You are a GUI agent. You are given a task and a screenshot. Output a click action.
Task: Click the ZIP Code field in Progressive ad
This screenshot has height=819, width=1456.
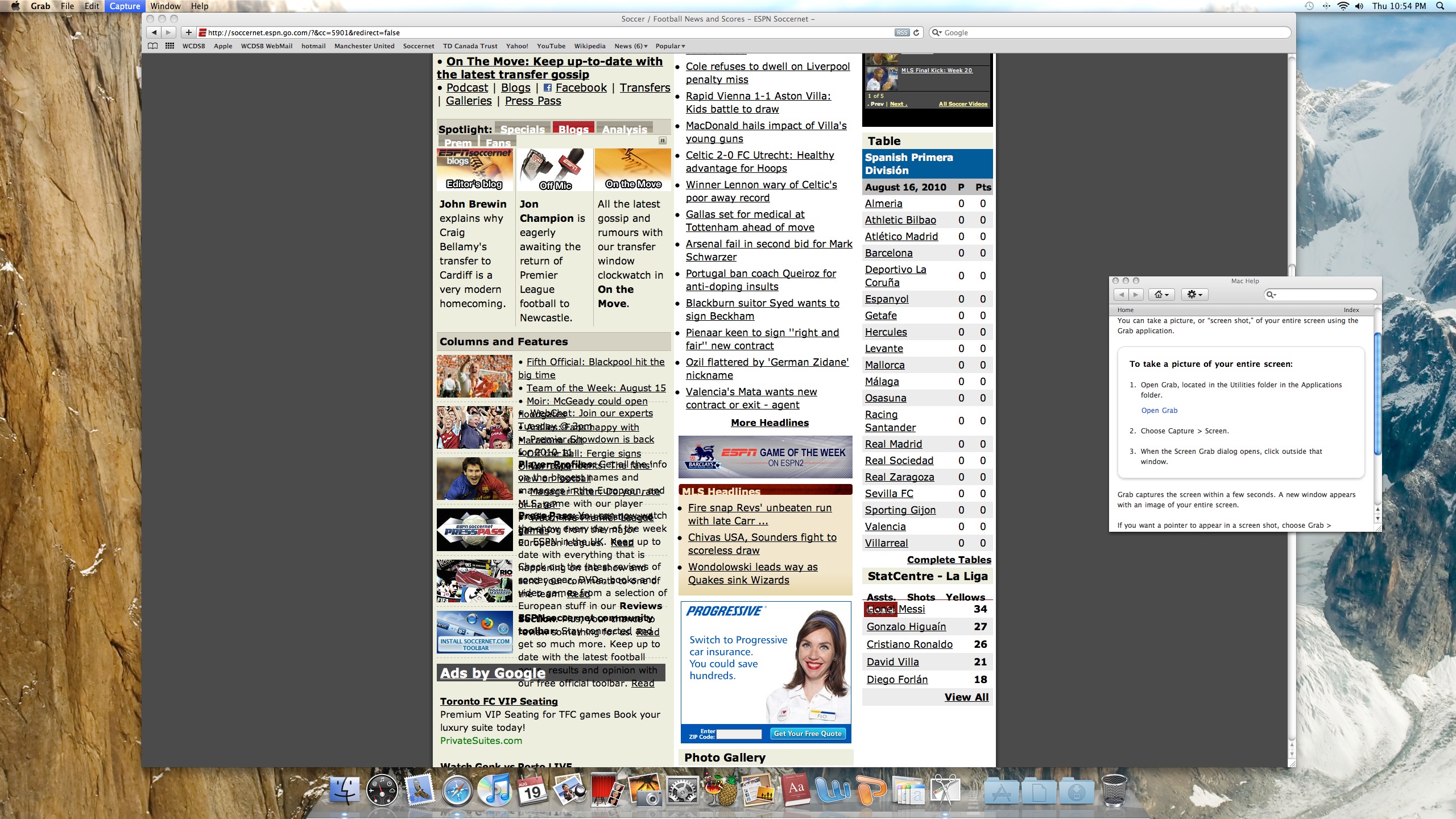739,734
